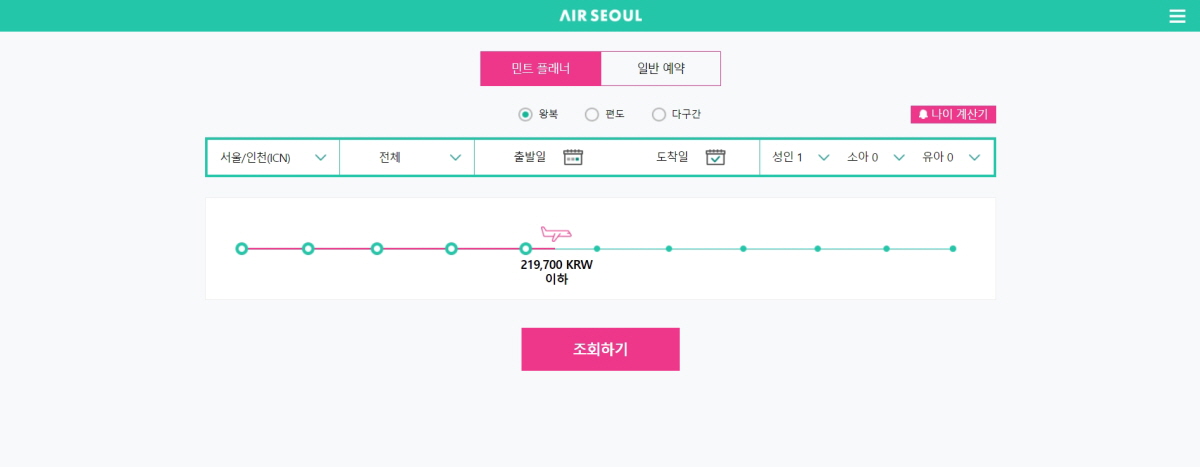Open the hamburger menu icon

[1176, 16]
